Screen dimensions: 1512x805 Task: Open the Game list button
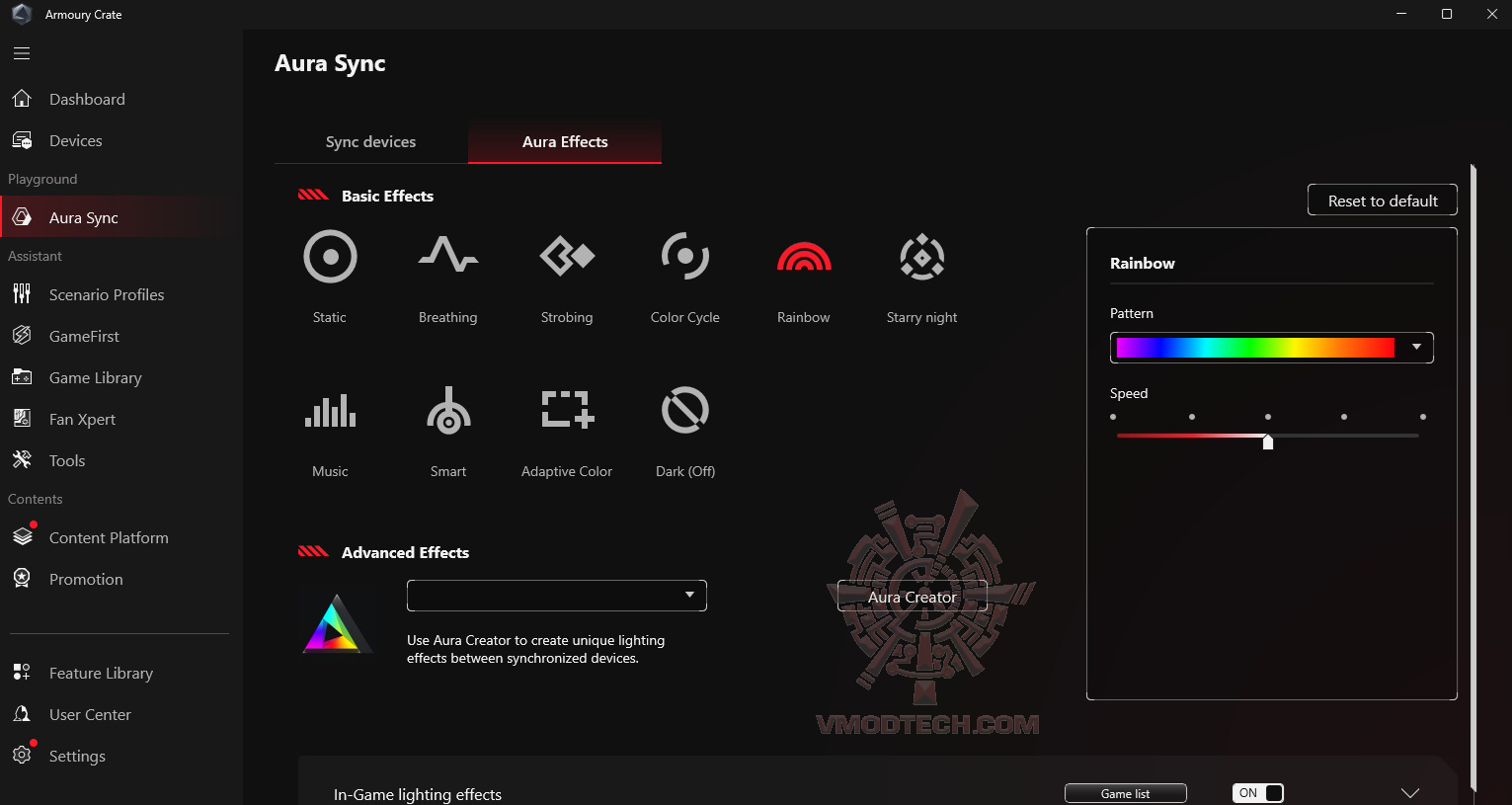click(1126, 793)
